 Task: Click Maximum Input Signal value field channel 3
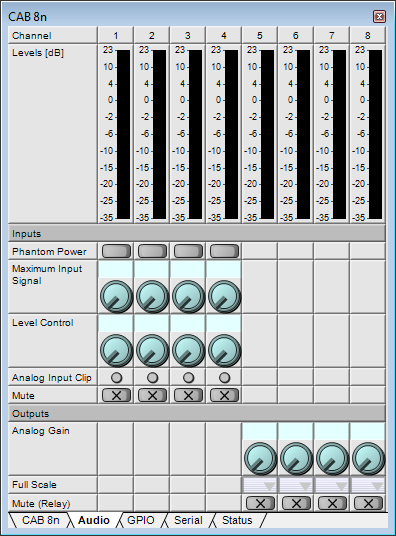(188, 269)
